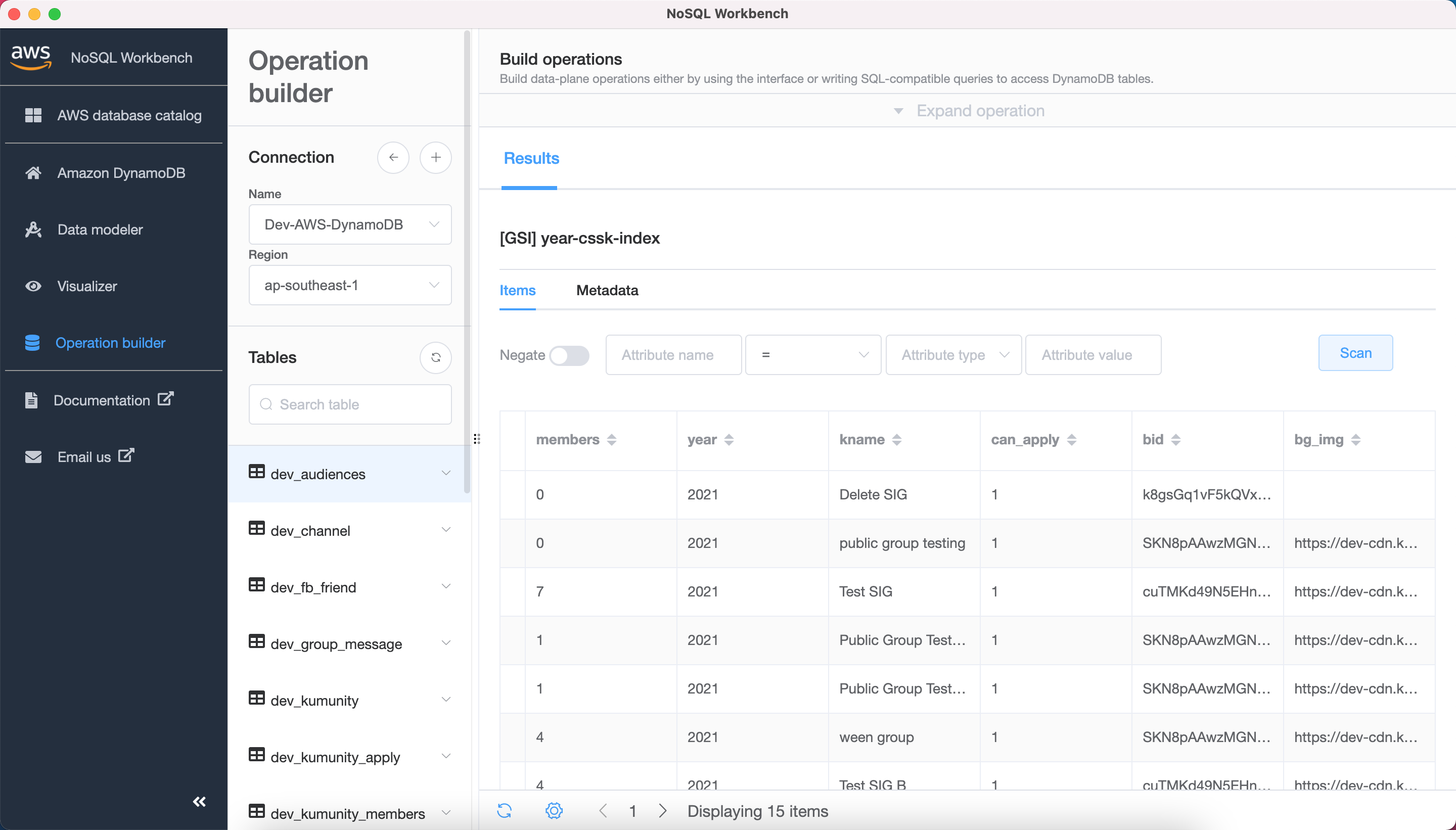Switch to the Metadata tab

coord(607,290)
